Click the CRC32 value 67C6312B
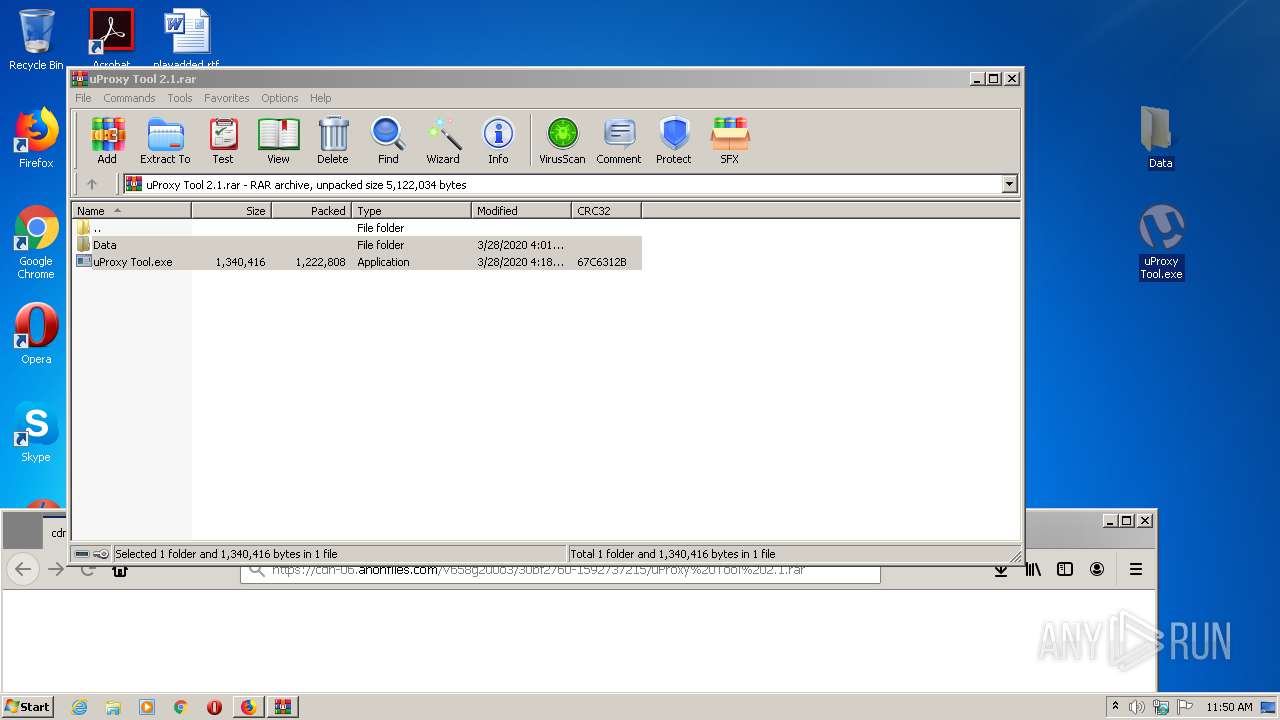The image size is (1280, 720). tap(602, 262)
